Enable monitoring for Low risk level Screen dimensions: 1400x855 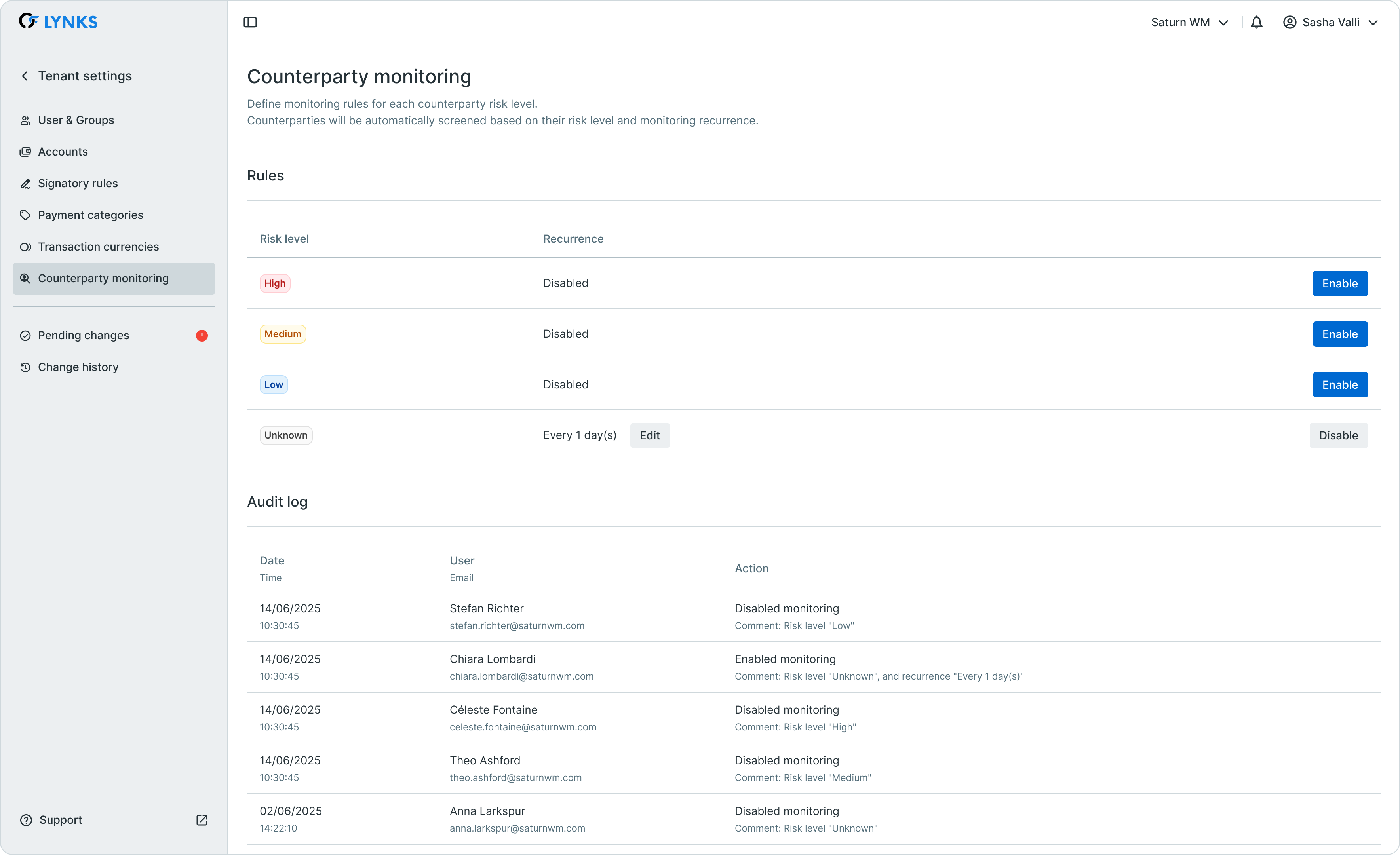coord(1339,385)
